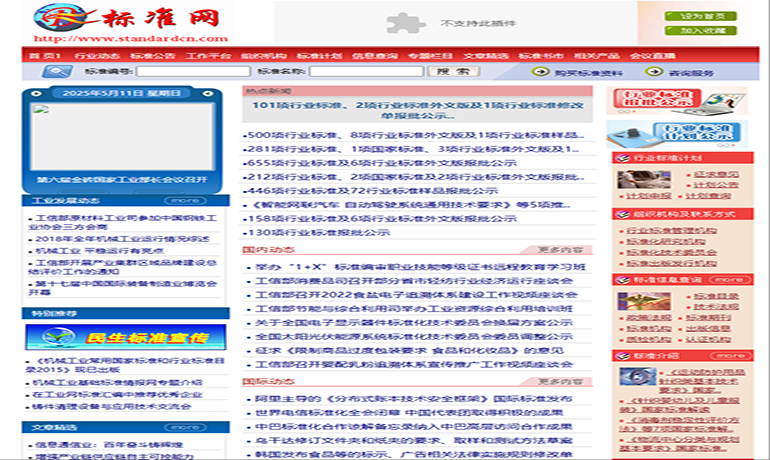Open the 民生标准宣传 banner
770x460 pixels.
point(120,337)
